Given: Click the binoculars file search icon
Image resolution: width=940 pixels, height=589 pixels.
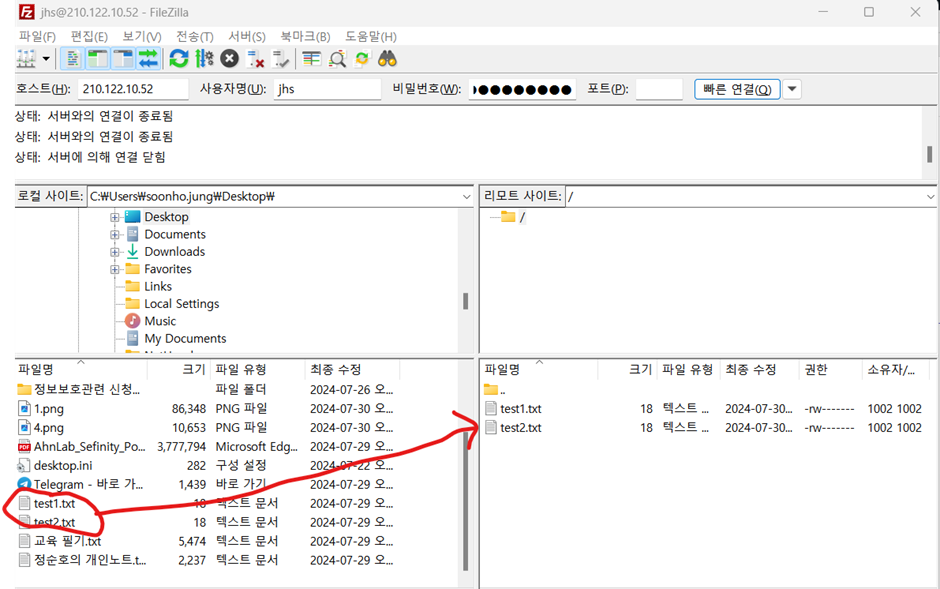Looking at the screenshot, I should point(388,59).
